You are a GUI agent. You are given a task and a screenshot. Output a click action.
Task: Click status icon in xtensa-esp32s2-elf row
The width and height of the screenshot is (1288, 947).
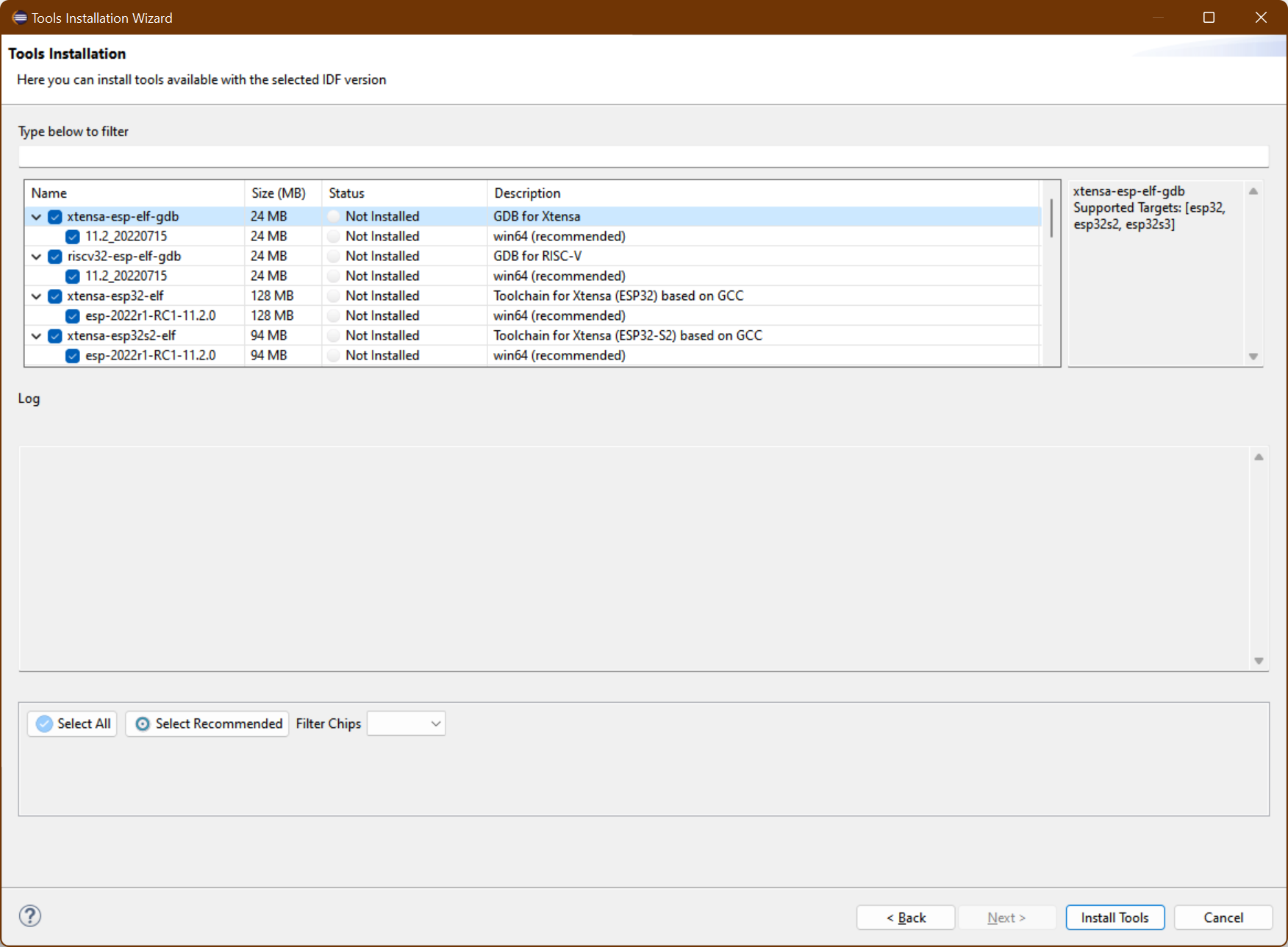pos(334,335)
